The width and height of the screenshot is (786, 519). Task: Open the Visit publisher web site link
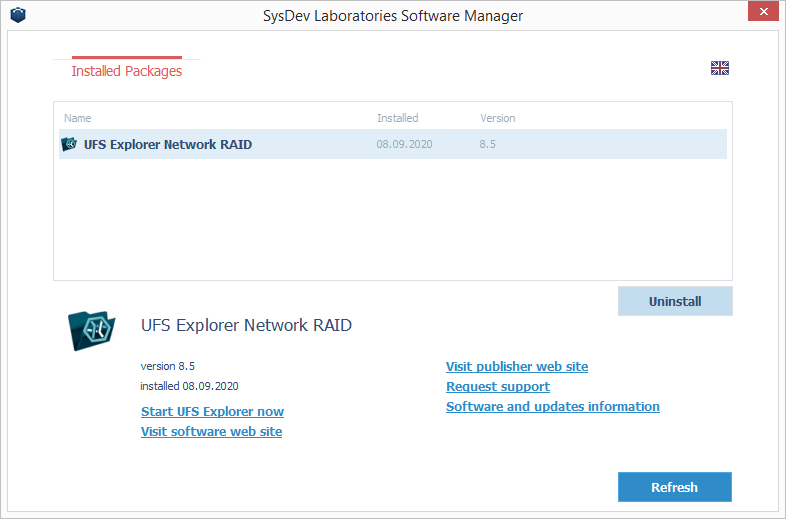tap(517, 367)
